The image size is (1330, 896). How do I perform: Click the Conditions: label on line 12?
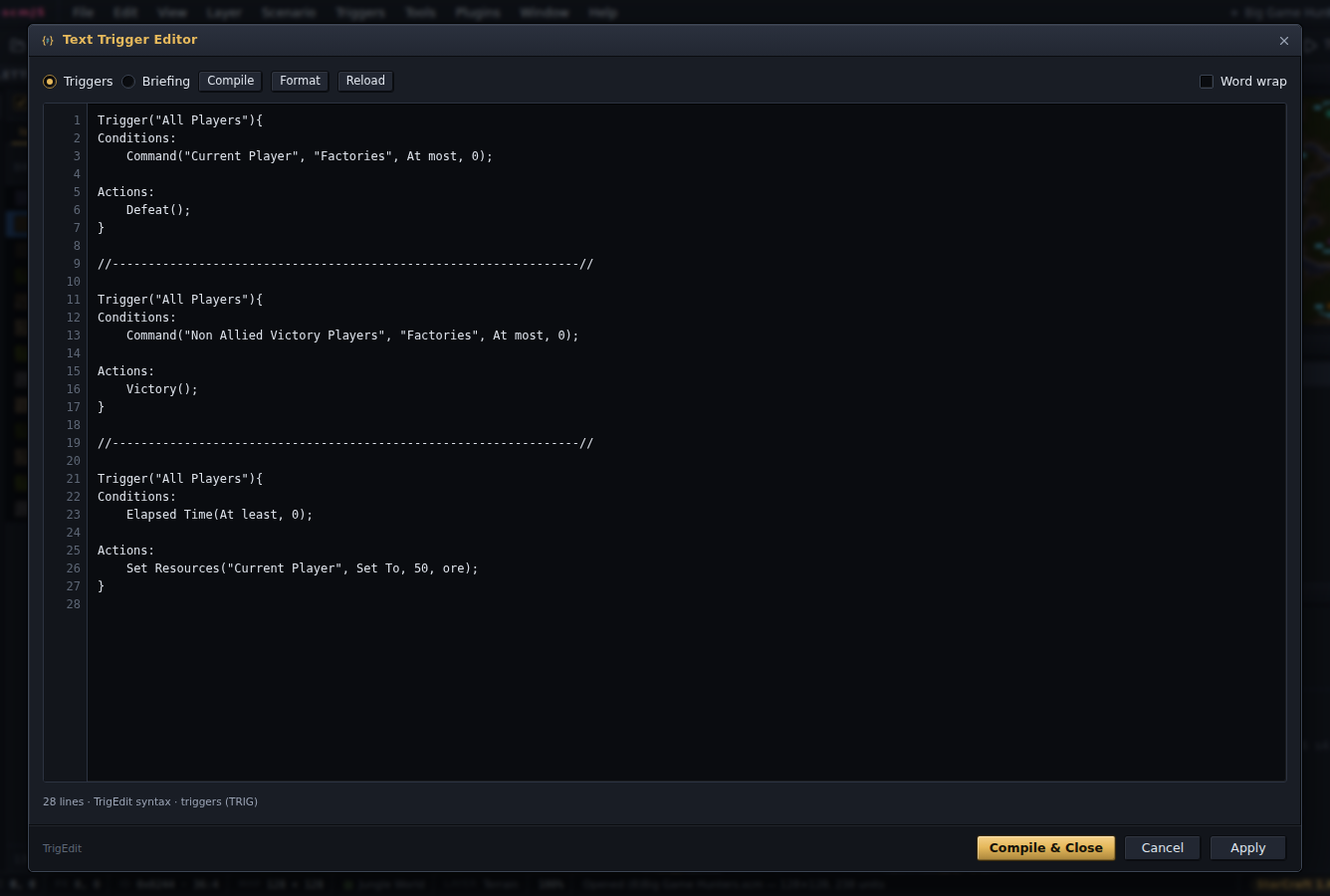point(136,318)
